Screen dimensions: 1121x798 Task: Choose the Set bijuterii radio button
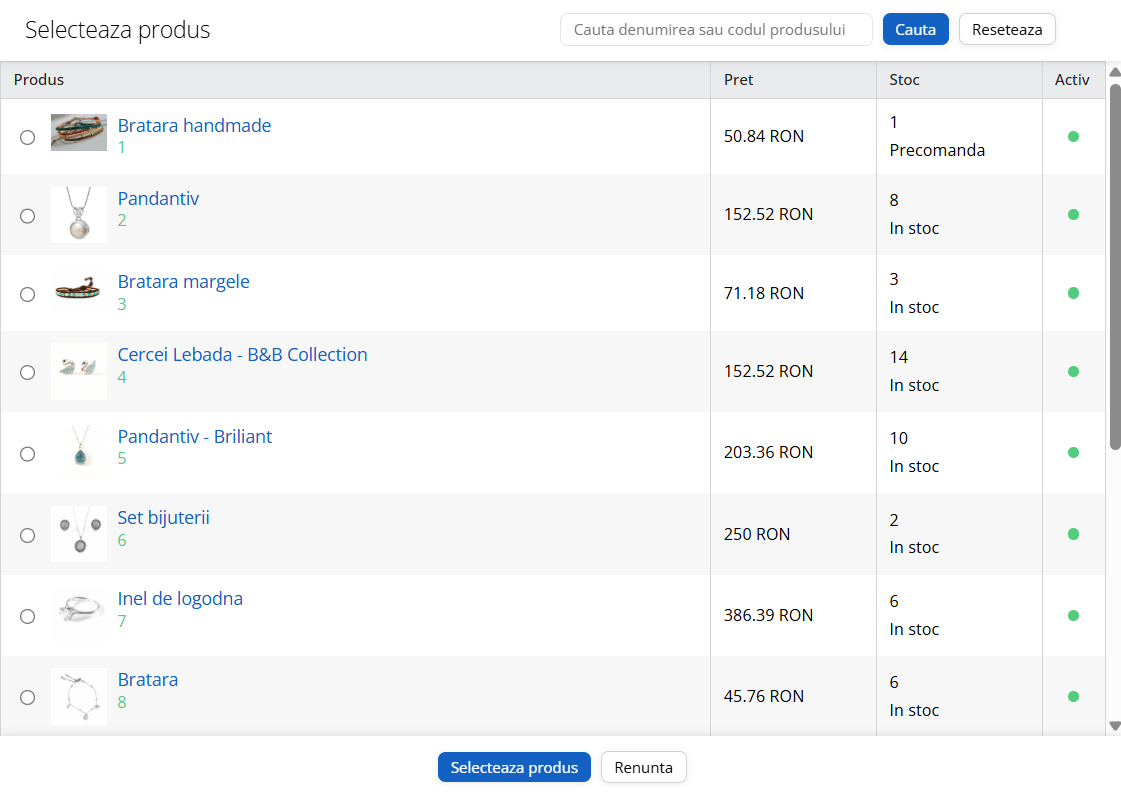[27, 536]
